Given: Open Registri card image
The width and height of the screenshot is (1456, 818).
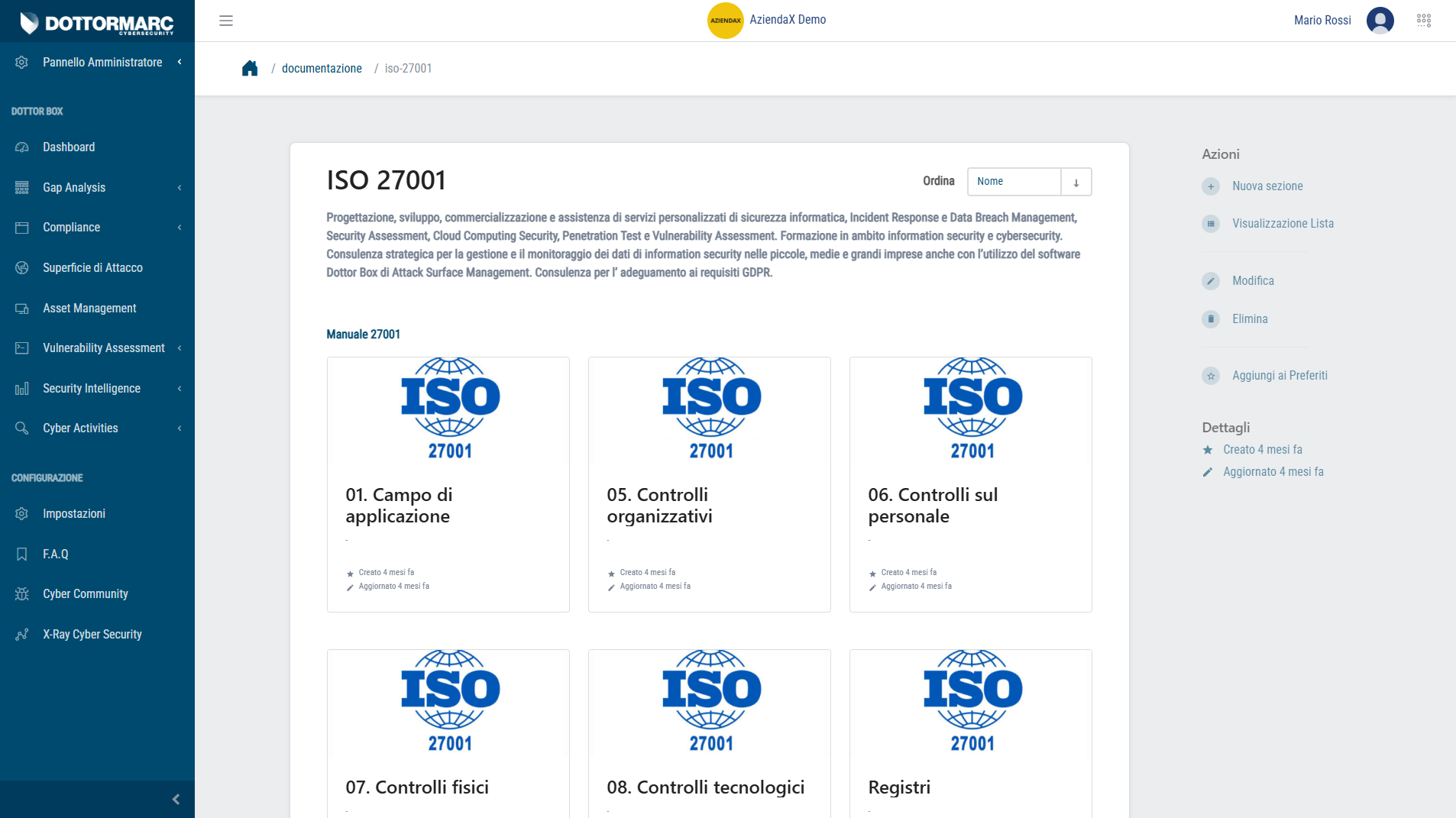Looking at the screenshot, I should click(971, 703).
